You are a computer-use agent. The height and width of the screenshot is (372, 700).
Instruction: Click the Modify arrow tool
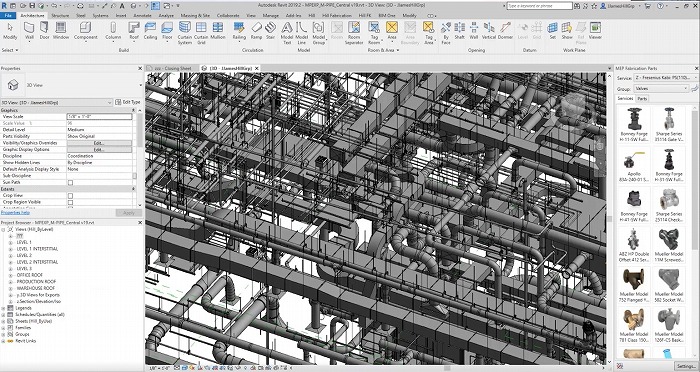click(x=10, y=31)
